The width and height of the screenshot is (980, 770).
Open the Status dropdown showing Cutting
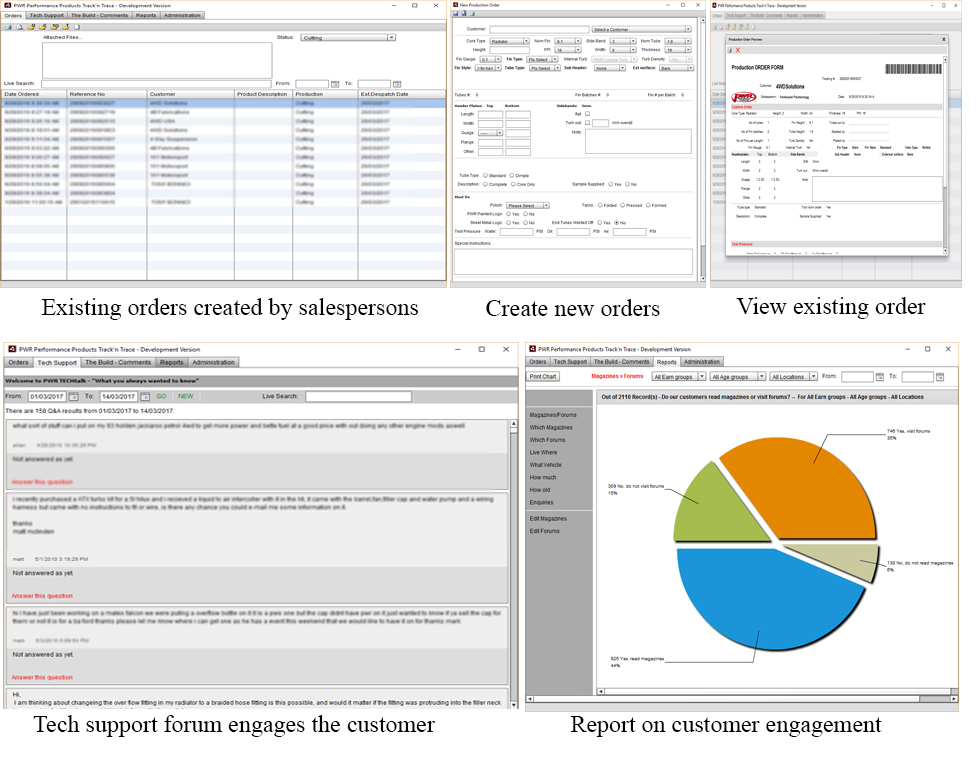pos(348,38)
